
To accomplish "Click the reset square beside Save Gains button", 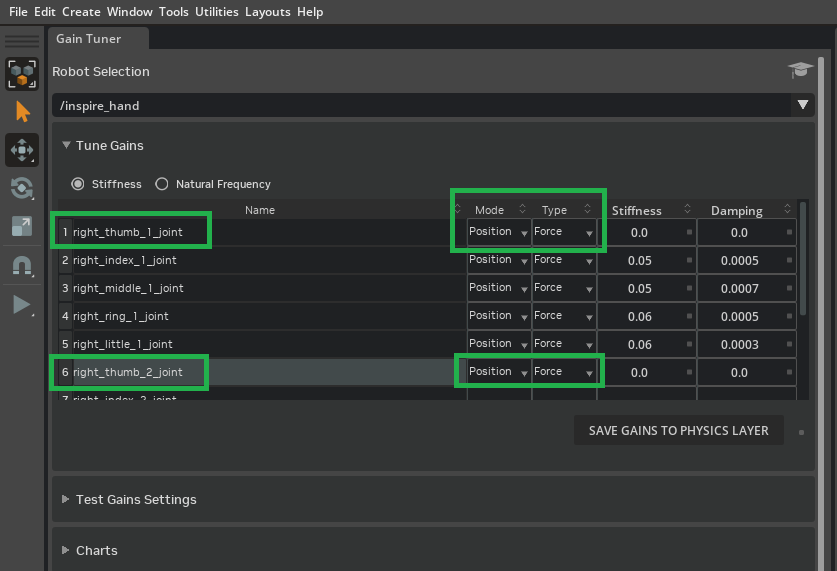I will (801, 432).
